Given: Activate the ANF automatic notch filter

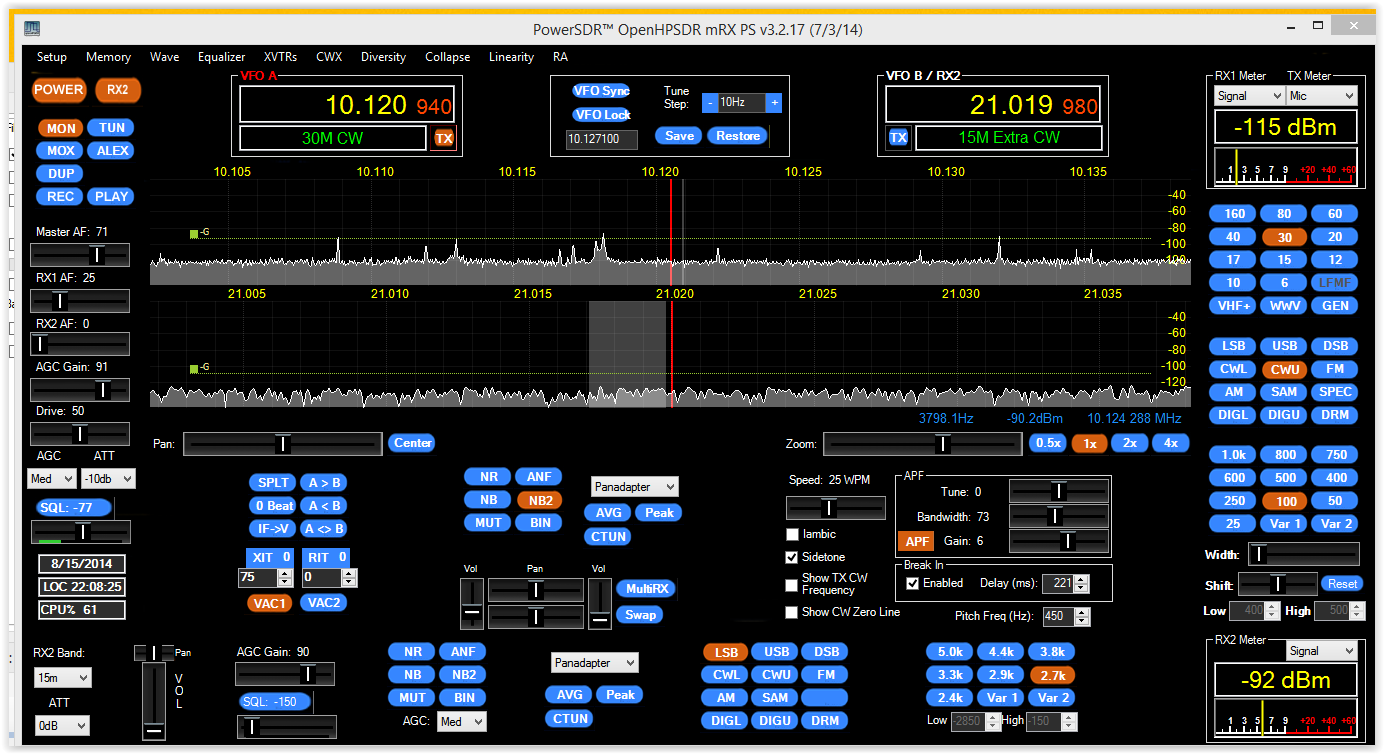Looking at the screenshot, I should pyautogui.click(x=538, y=476).
